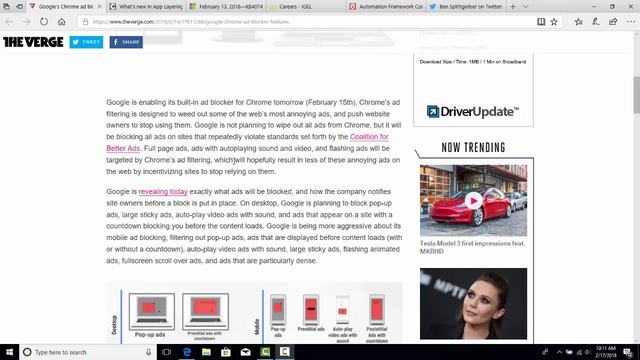640x360 pixels.
Task: Click the browser Forward arrow
Action: [x=27, y=22]
